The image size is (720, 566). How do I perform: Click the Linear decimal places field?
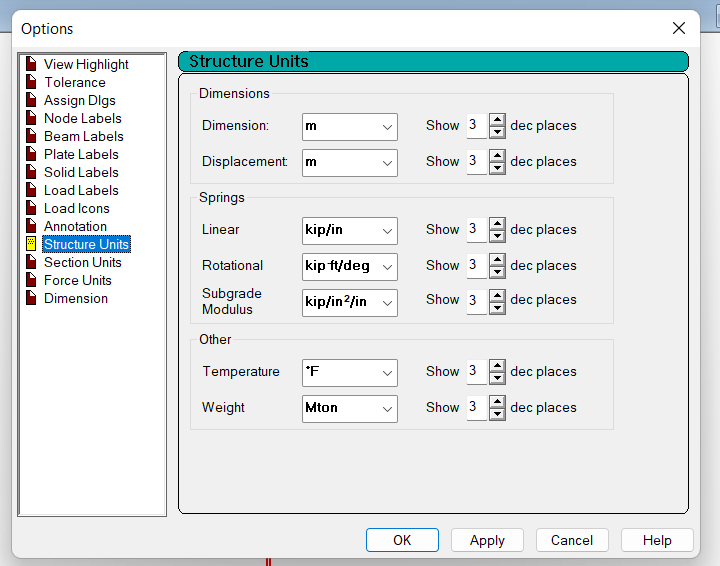pos(477,230)
